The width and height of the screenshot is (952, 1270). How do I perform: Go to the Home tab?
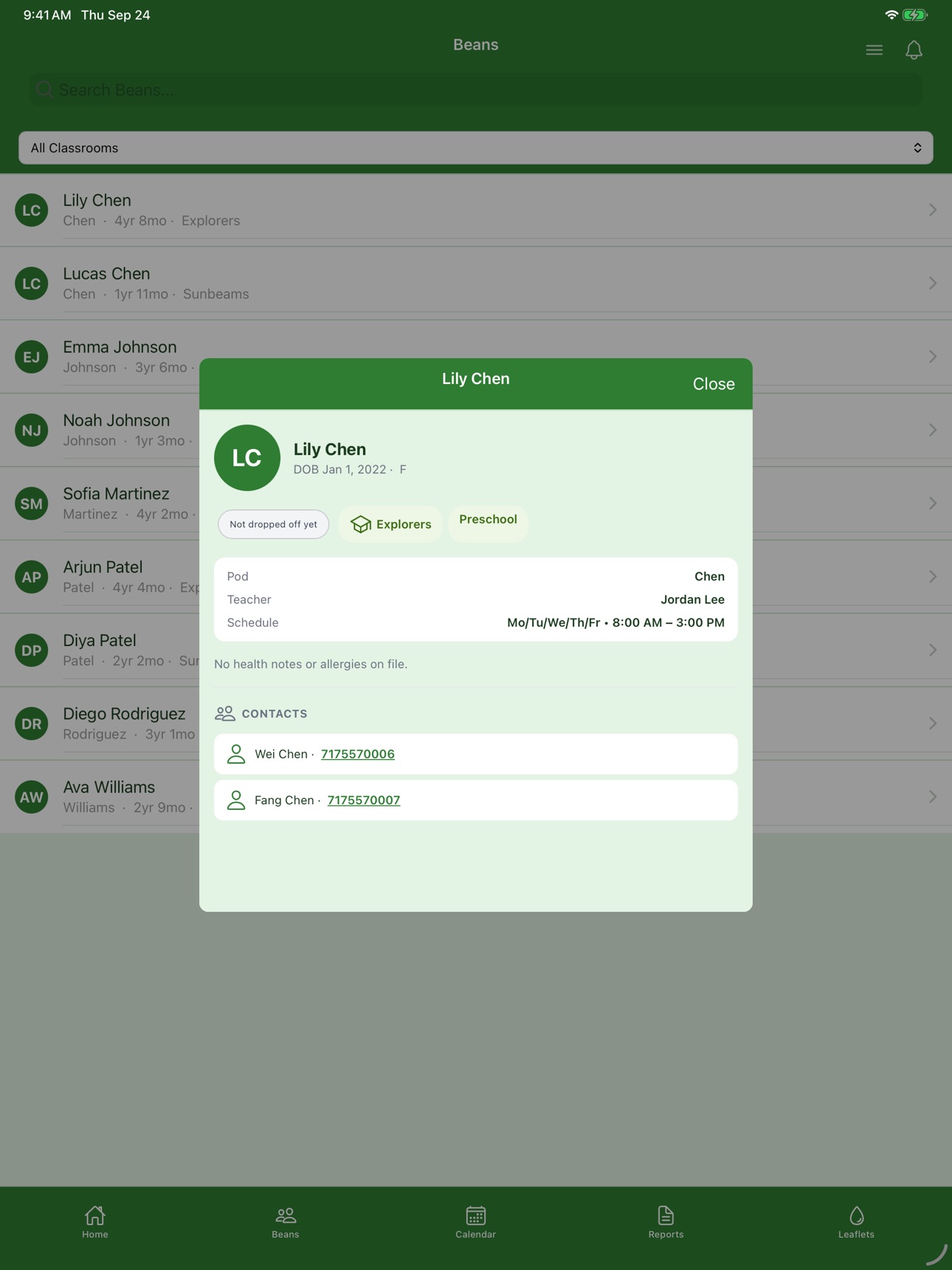click(x=95, y=1222)
